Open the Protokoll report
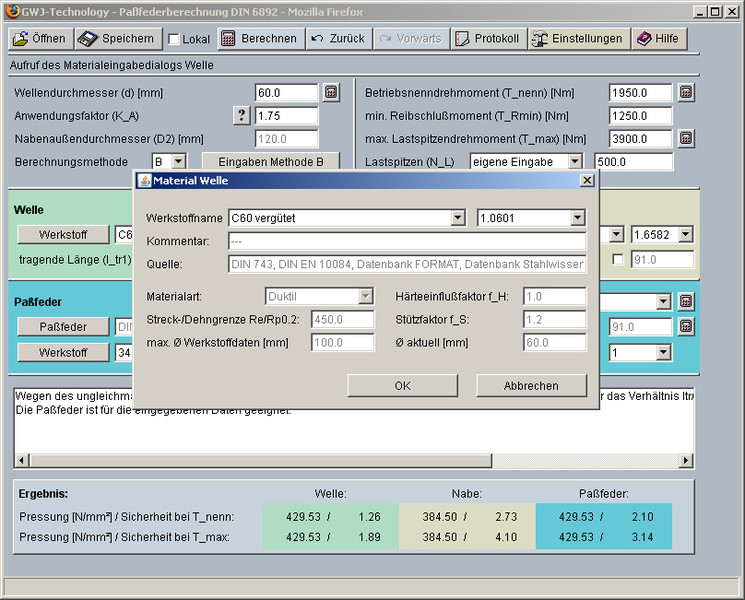 coord(487,39)
